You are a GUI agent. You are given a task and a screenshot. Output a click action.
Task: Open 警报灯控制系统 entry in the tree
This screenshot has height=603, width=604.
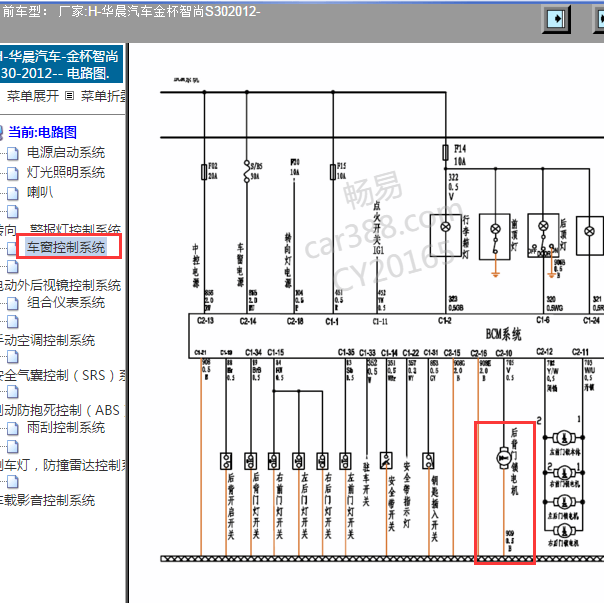(76, 228)
